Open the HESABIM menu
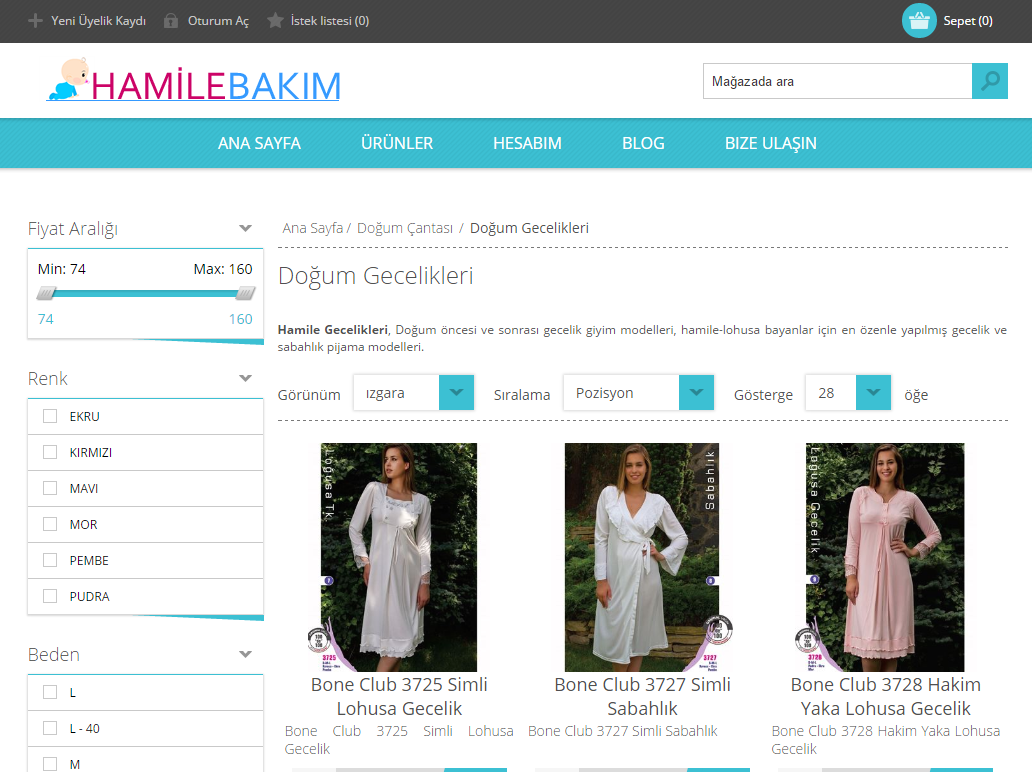The width and height of the screenshot is (1032, 772). pyautogui.click(x=527, y=143)
